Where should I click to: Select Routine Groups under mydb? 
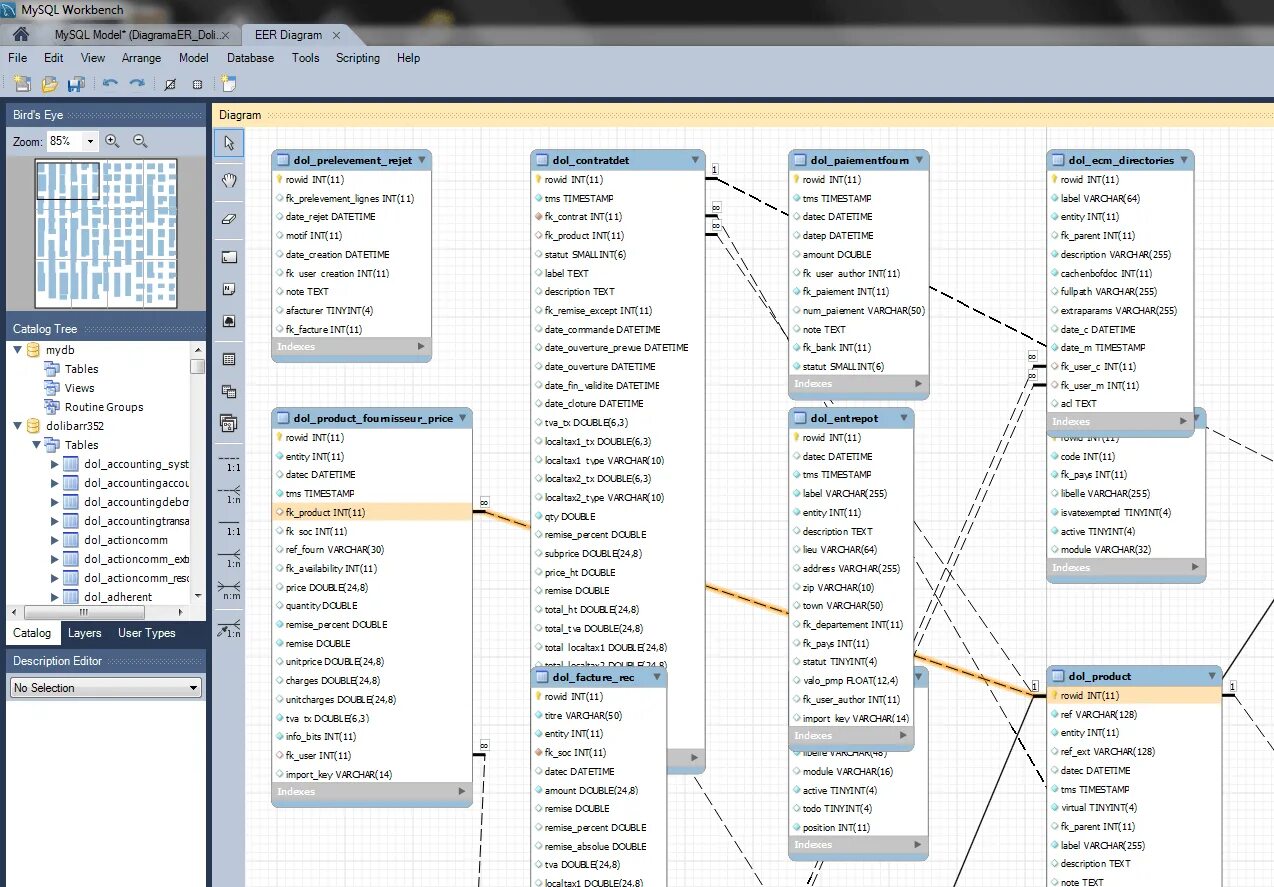click(x=104, y=407)
